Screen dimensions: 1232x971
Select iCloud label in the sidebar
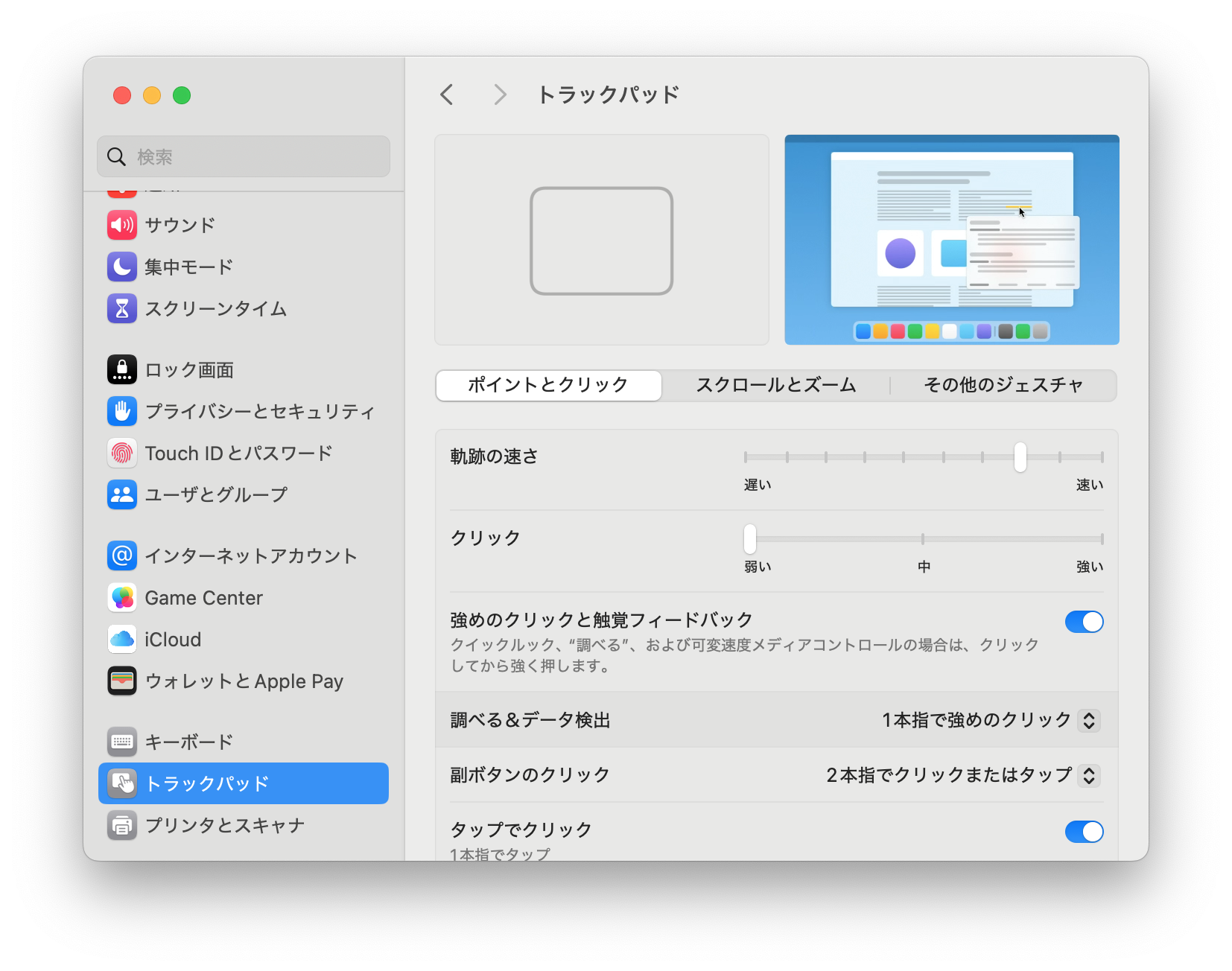coord(173,639)
